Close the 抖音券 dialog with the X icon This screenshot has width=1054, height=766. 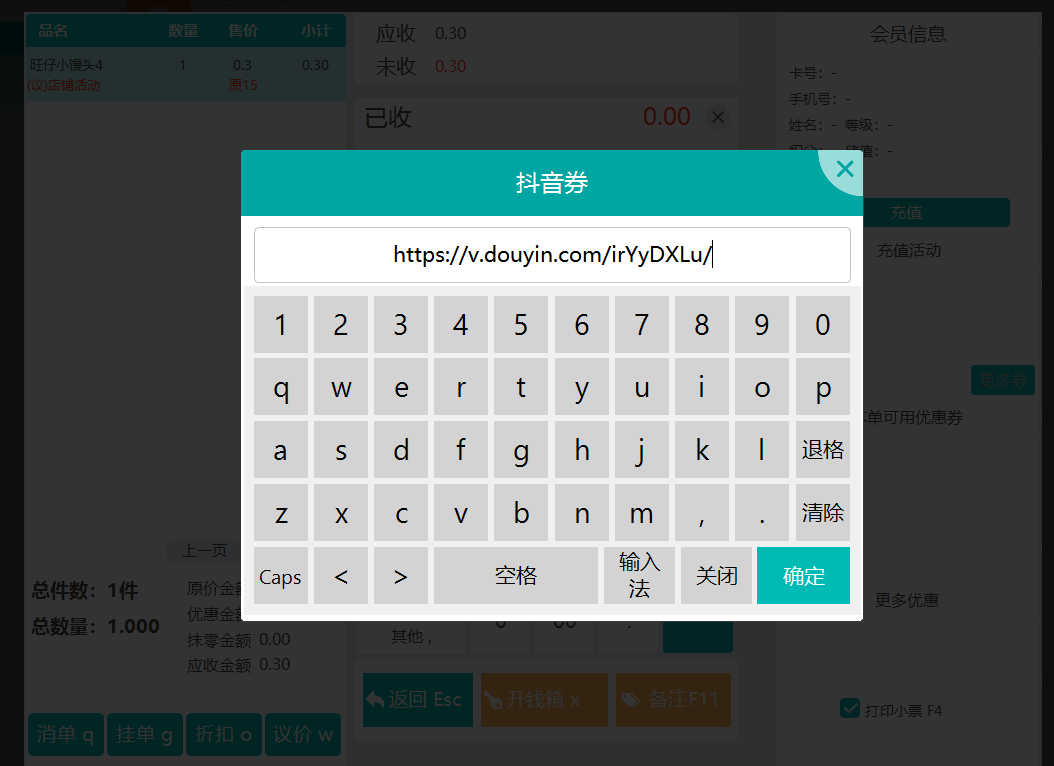pyautogui.click(x=844, y=169)
